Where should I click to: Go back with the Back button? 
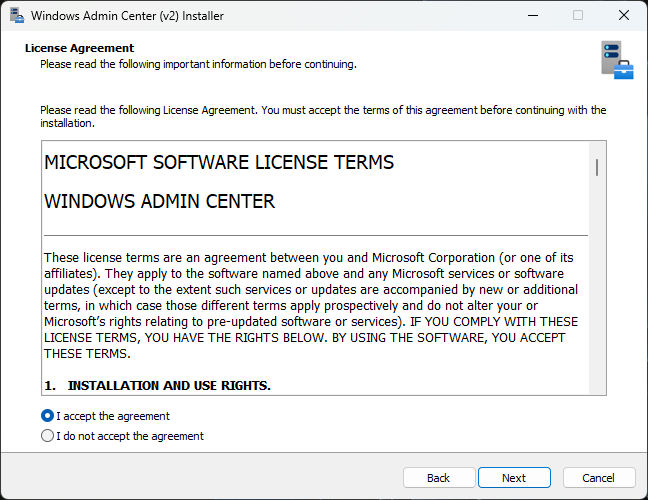439,478
